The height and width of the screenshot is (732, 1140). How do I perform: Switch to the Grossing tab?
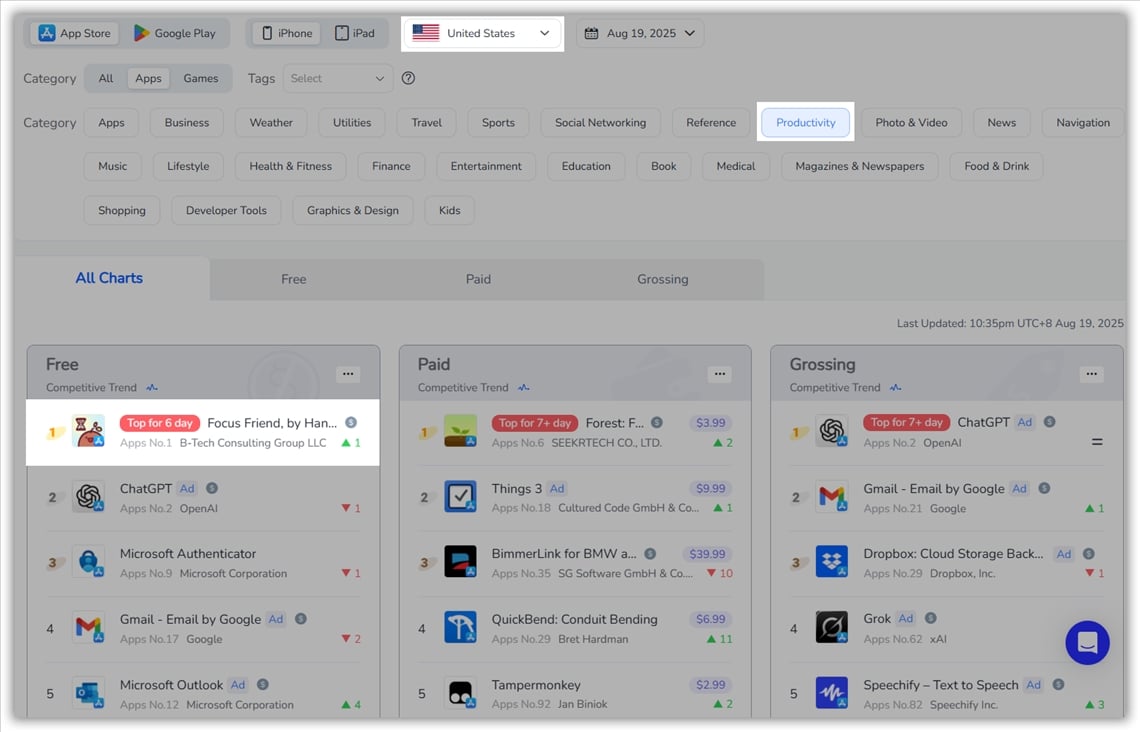coord(662,279)
